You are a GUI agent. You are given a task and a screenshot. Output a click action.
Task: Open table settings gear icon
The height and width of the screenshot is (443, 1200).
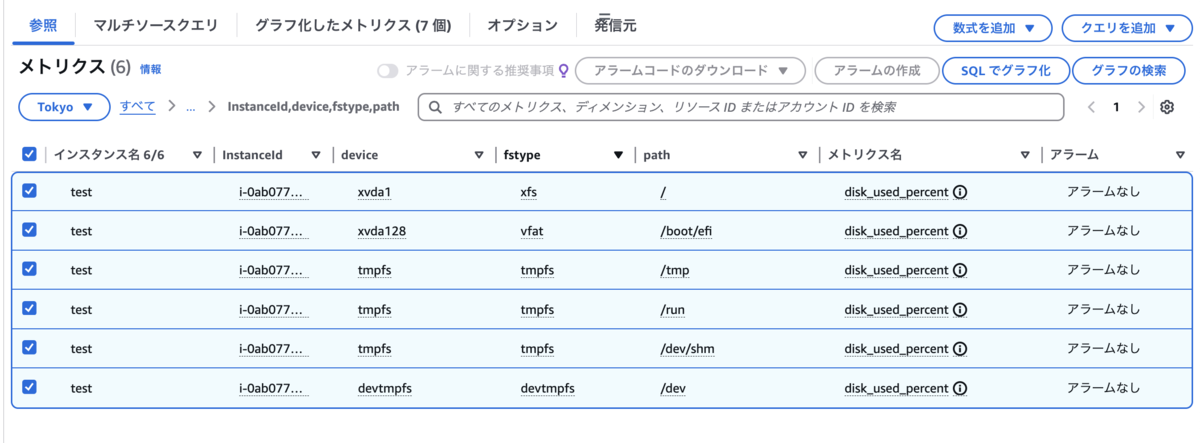click(x=1166, y=107)
